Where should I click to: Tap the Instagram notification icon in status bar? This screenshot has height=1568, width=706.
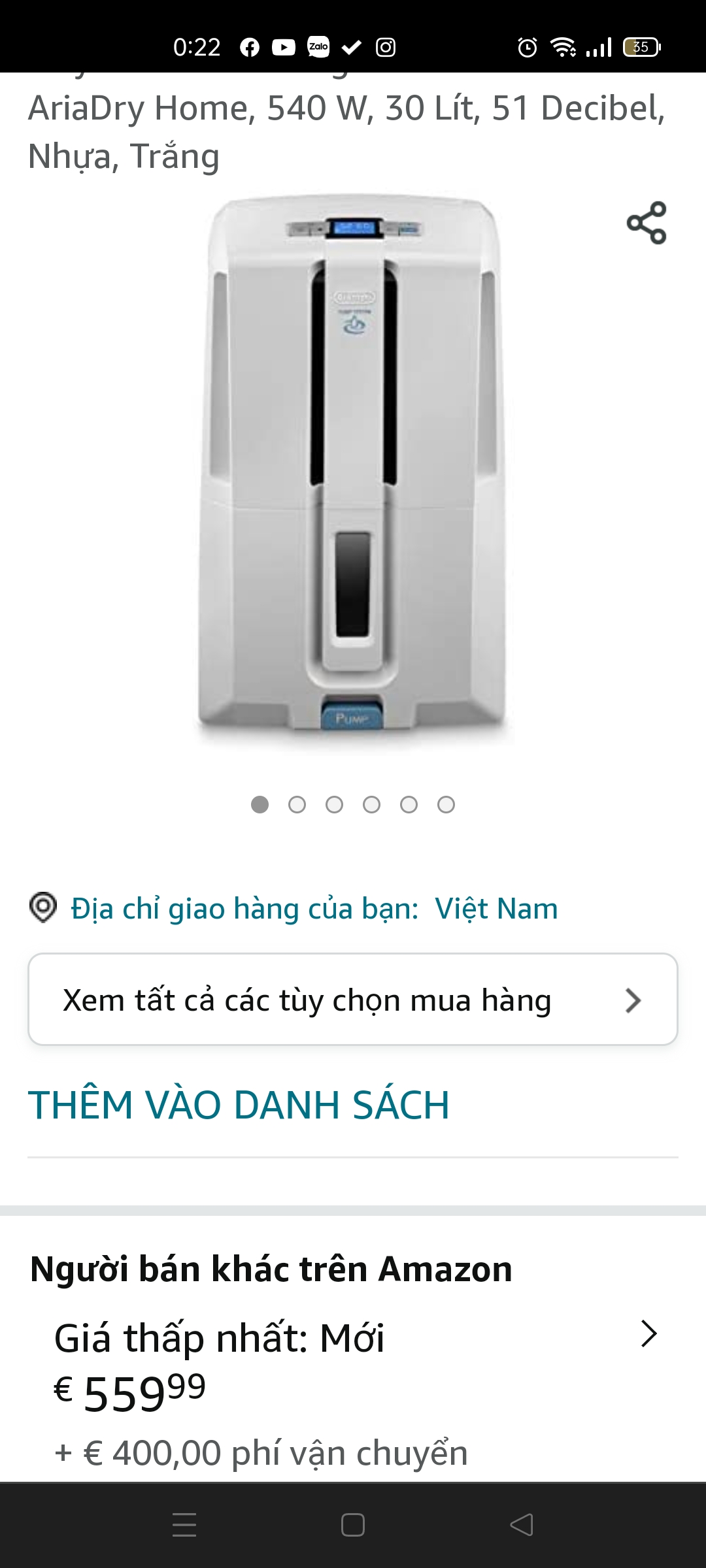386,47
